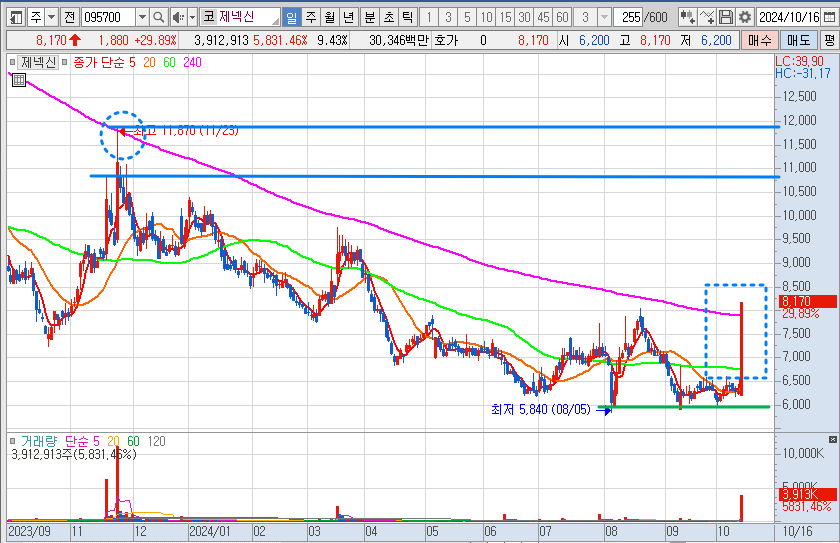Switch to 주 weekly chart period
This screenshot has width=840, height=543.
(x=311, y=18)
